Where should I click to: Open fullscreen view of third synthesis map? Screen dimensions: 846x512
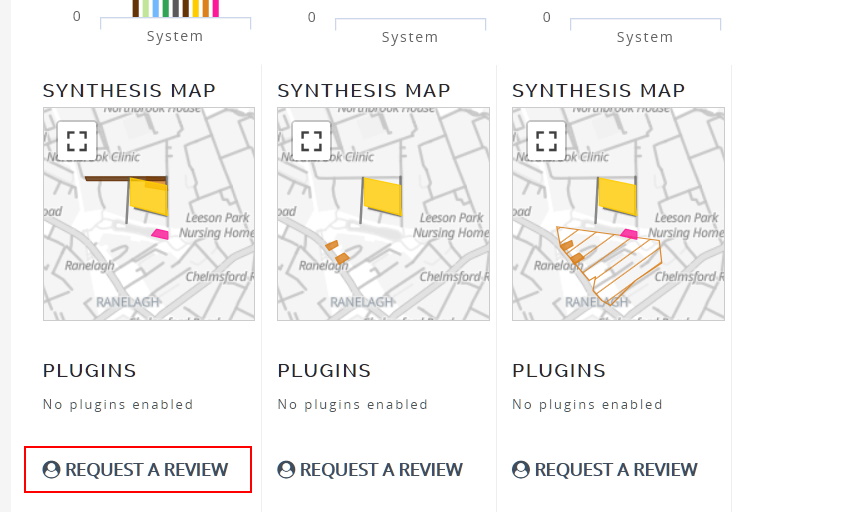[x=546, y=141]
